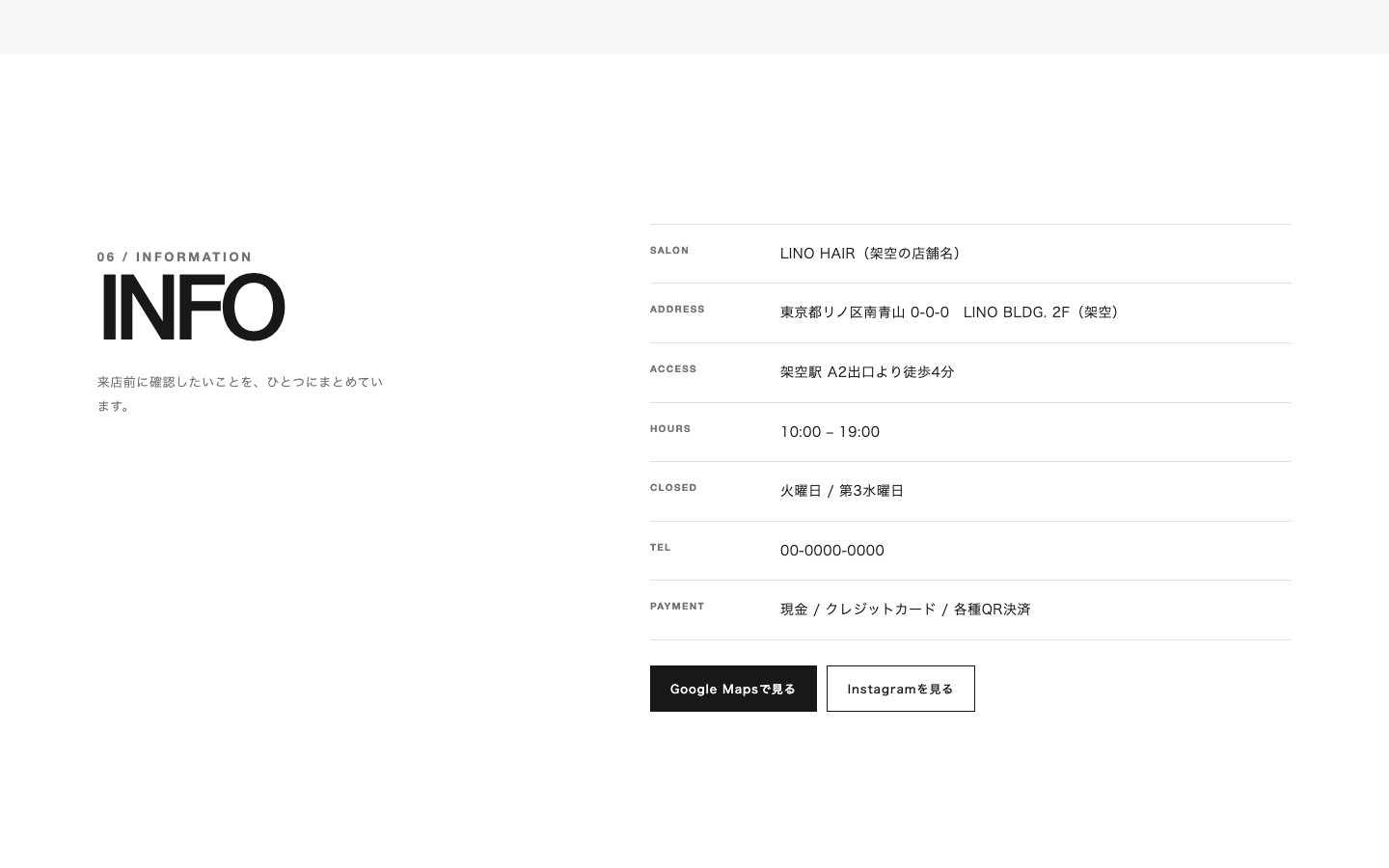Click the HOURS row label

point(670,429)
